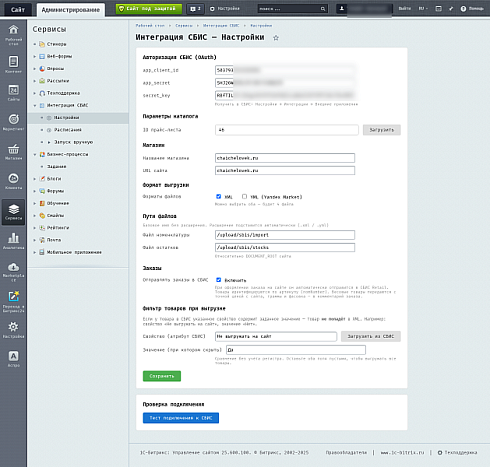Collapse the Интеграция СБИС tree node
The image size is (490, 467).
click(x=35, y=106)
